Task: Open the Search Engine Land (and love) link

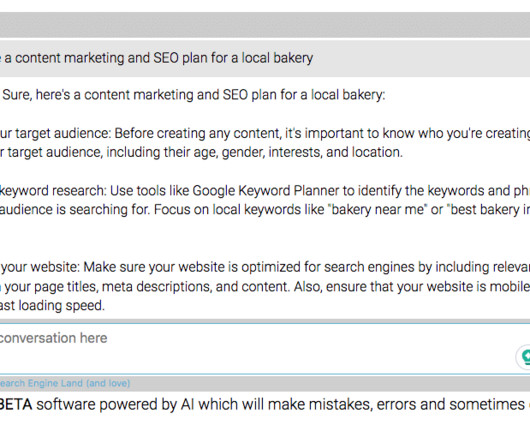Action: (65, 383)
